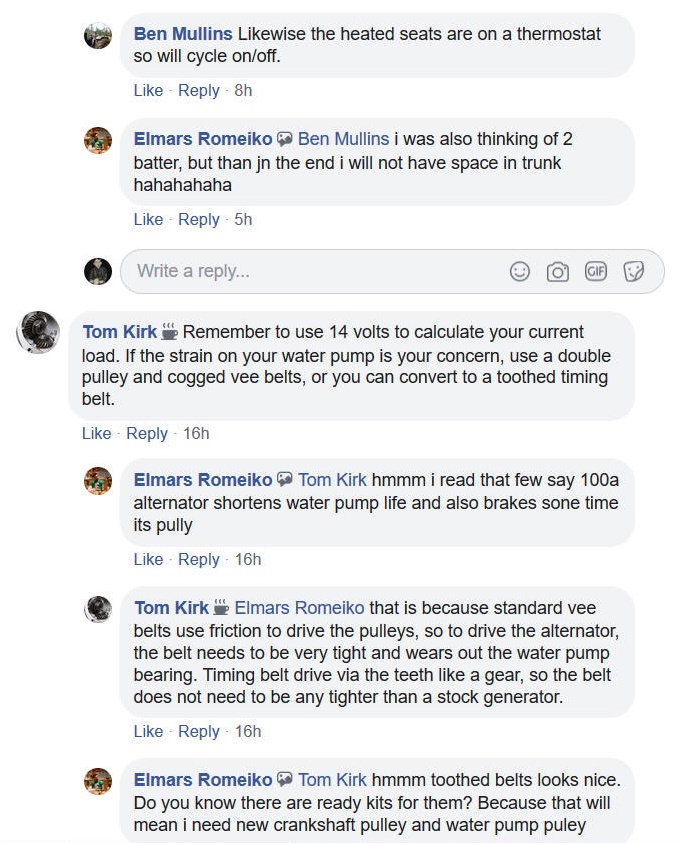Click Ben Mullins' profile picture
Viewport: 681px width, 843px height.
(x=98, y=36)
